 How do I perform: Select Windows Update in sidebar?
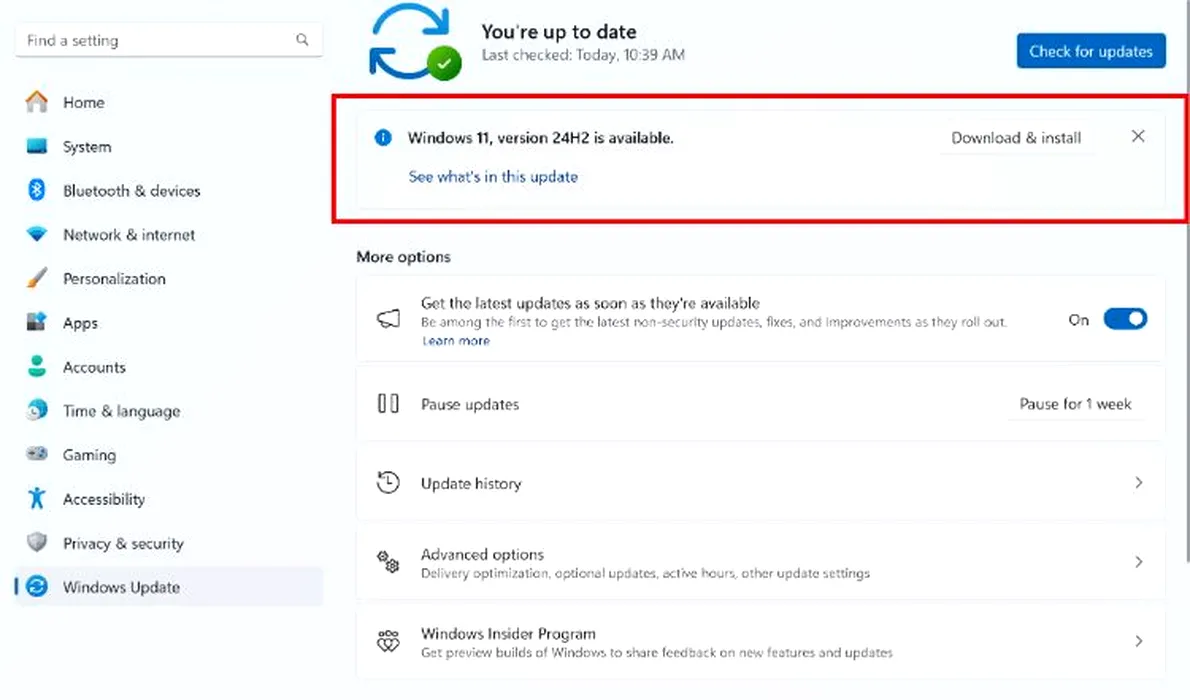(x=168, y=586)
